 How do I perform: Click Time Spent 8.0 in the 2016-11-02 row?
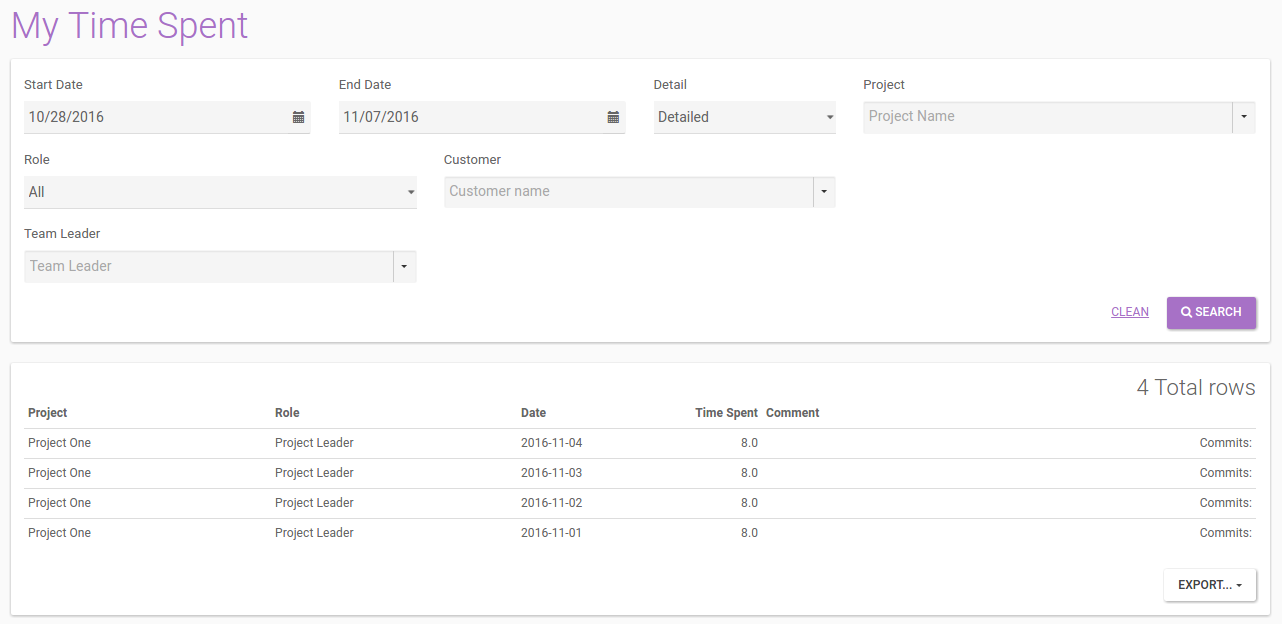click(749, 503)
